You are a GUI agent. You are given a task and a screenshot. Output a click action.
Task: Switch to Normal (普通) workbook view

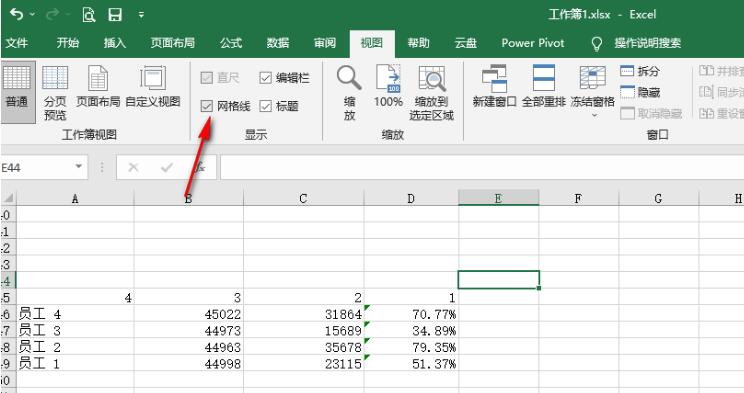[17, 92]
